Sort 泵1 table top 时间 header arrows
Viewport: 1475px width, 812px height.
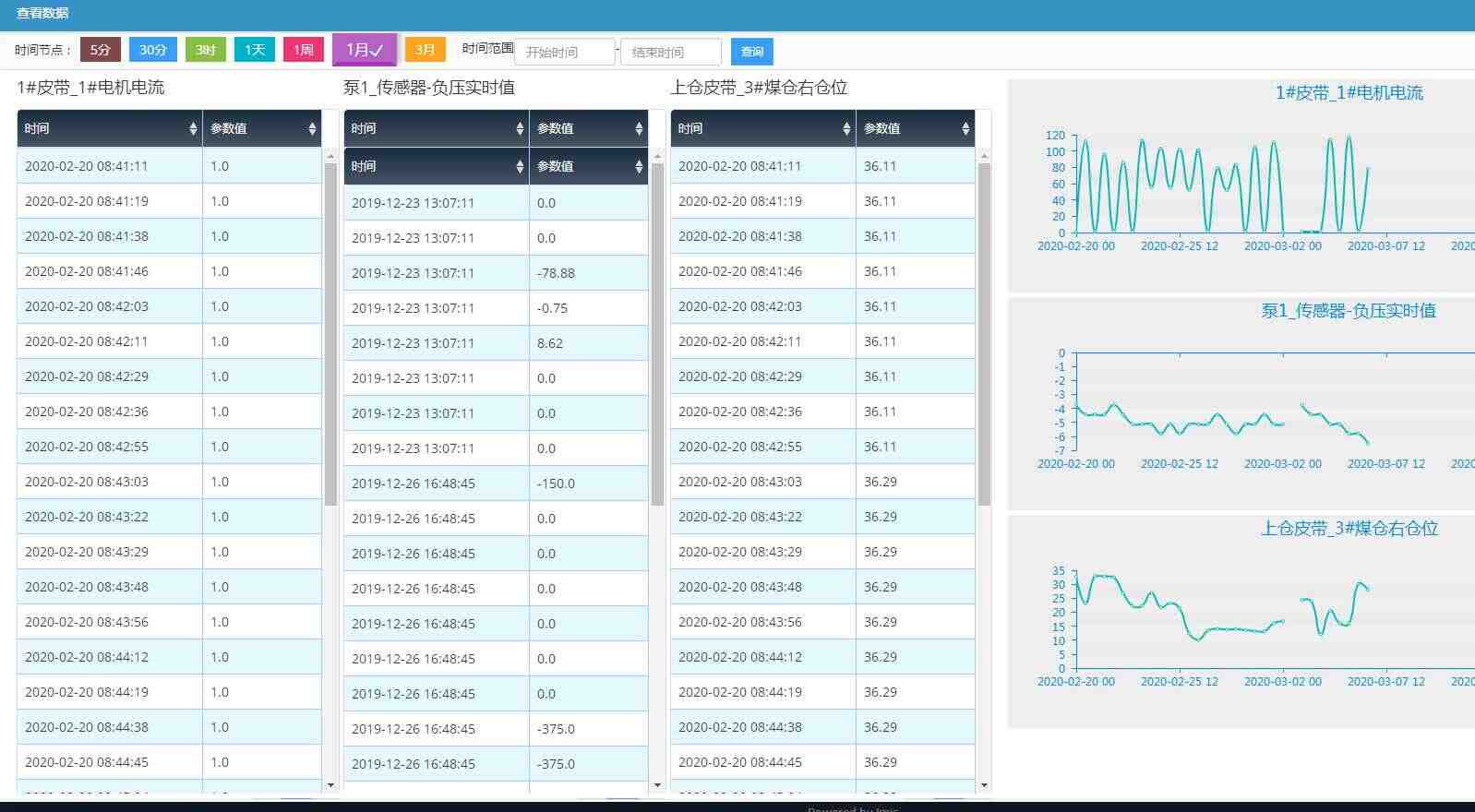pos(520,129)
